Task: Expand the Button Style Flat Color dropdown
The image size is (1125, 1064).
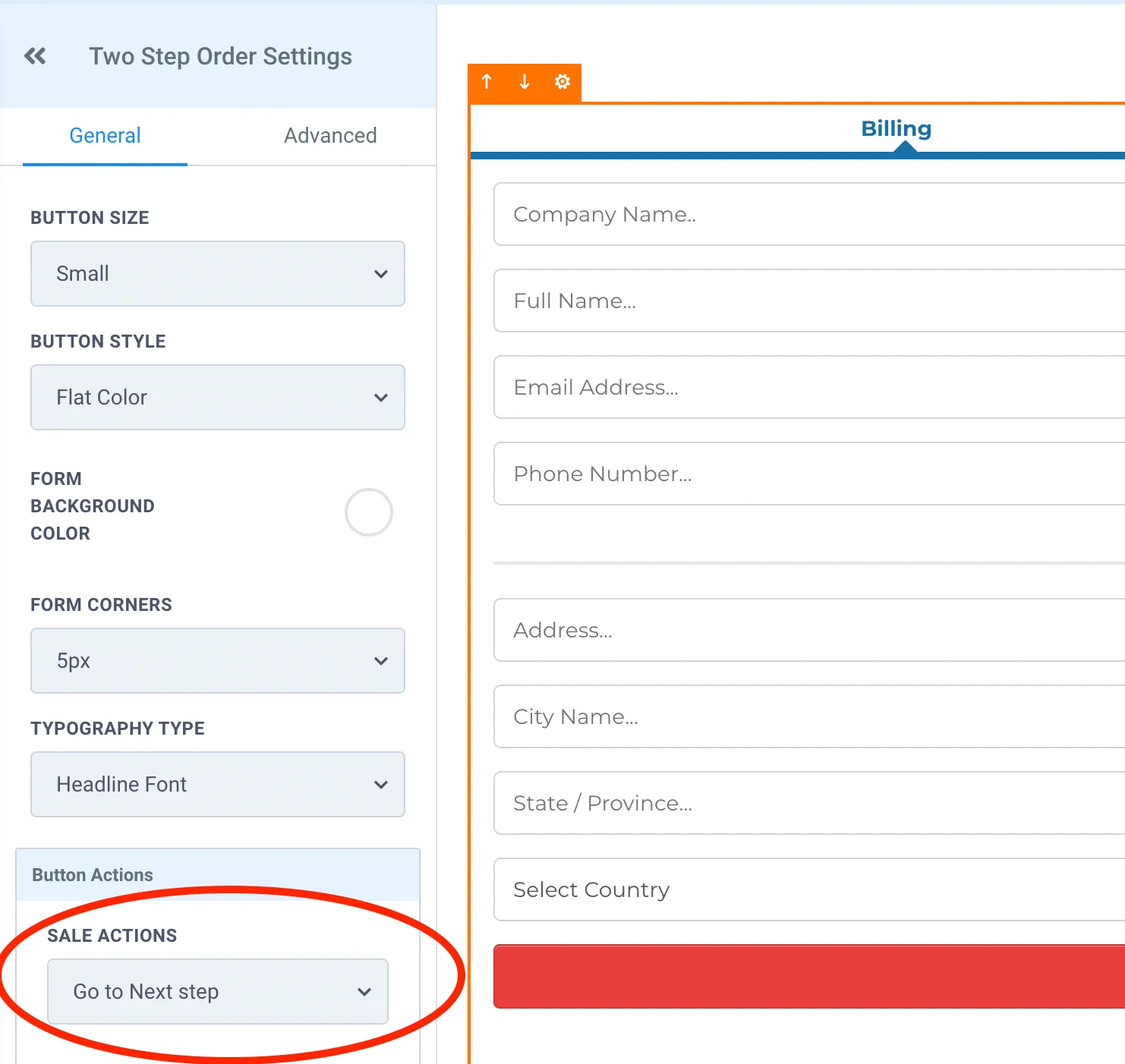Action: (218, 398)
